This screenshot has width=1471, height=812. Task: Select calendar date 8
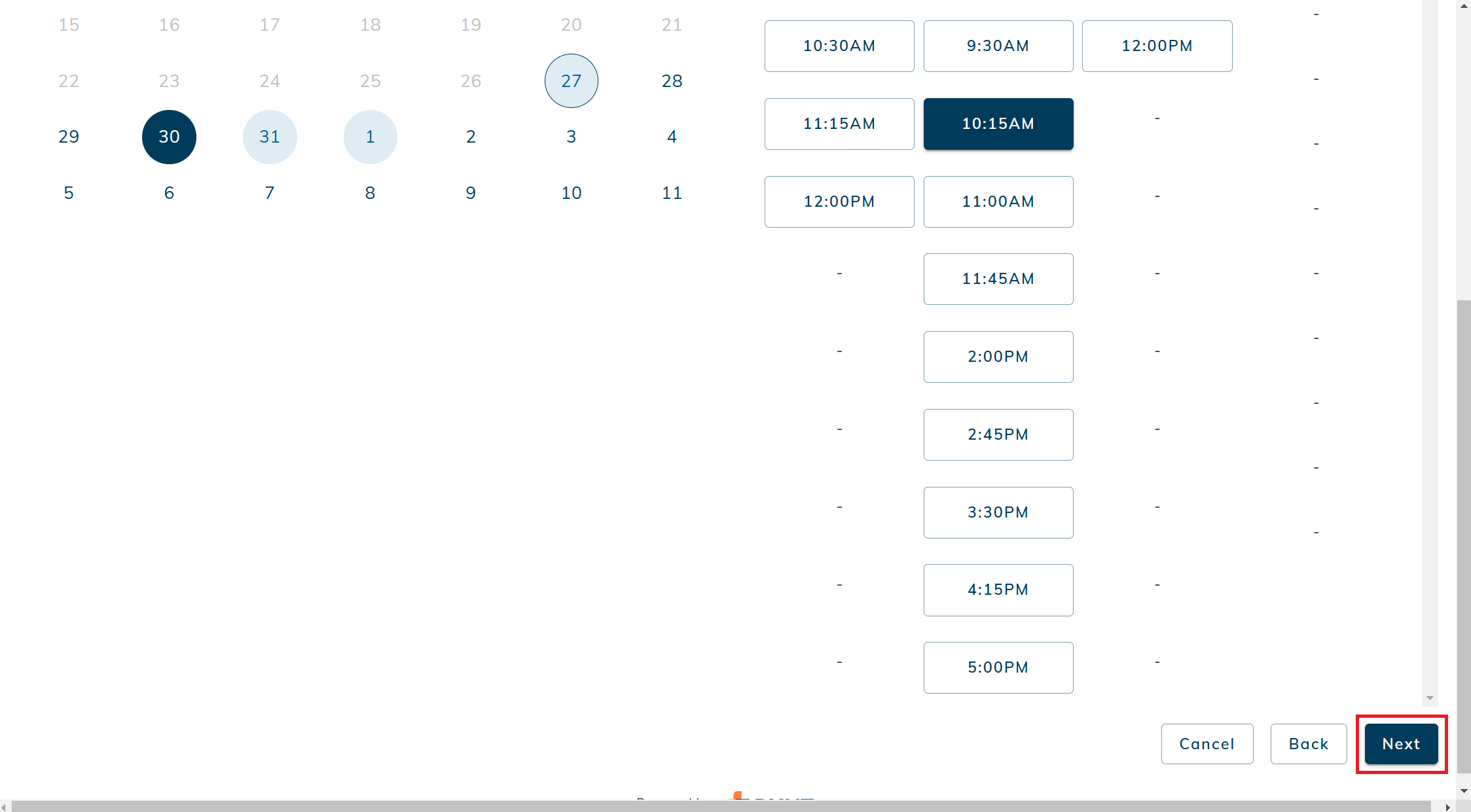[x=371, y=193]
